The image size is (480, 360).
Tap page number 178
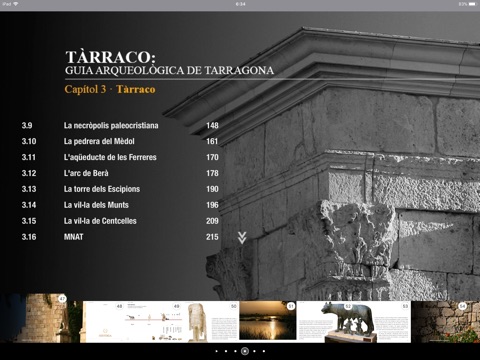point(212,173)
